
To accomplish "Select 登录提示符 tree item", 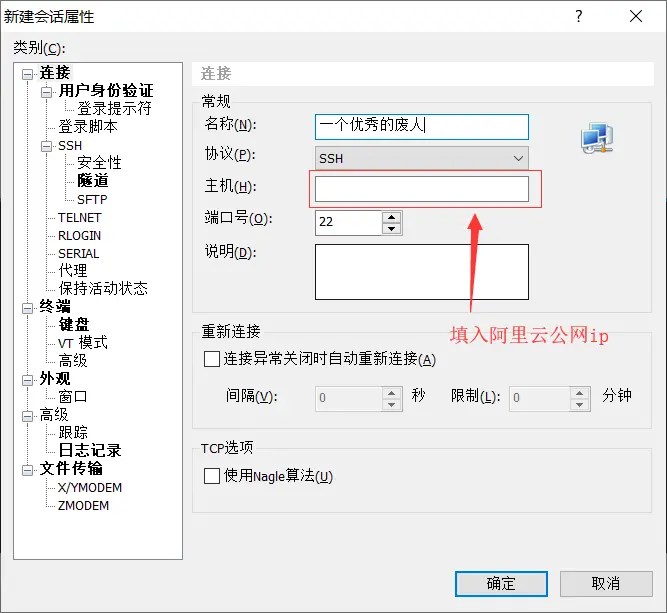I will point(114,108).
